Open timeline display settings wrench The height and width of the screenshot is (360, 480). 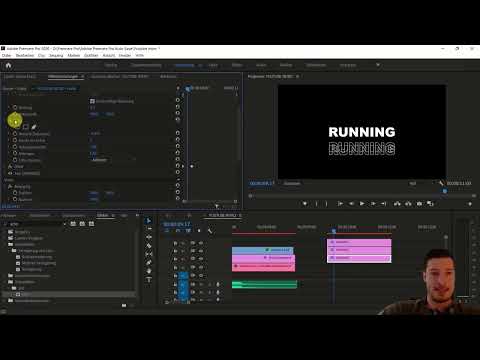click(210, 231)
